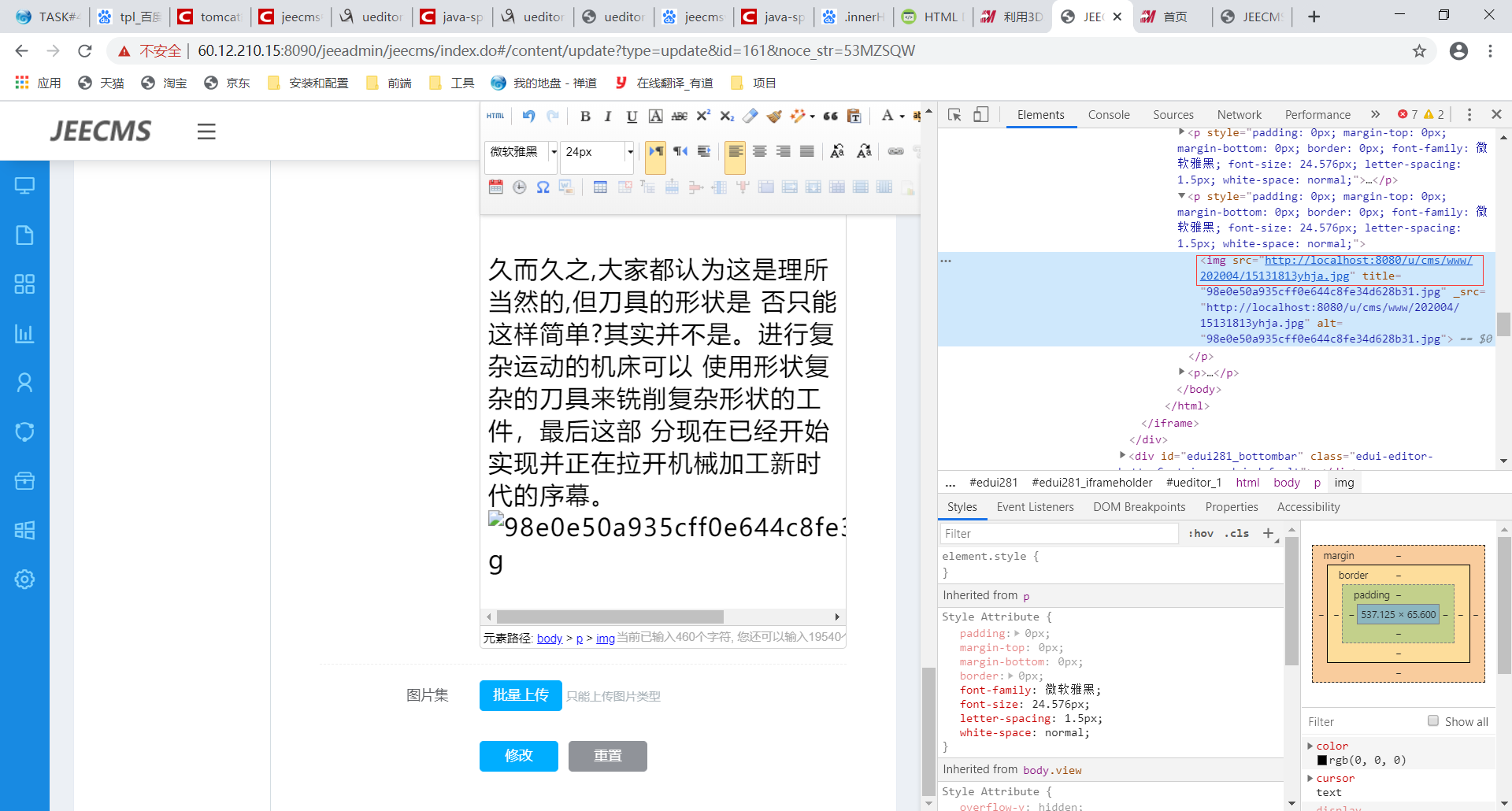Enable the Show all checkbox
This screenshot has height=811, width=1512.
click(x=1433, y=721)
